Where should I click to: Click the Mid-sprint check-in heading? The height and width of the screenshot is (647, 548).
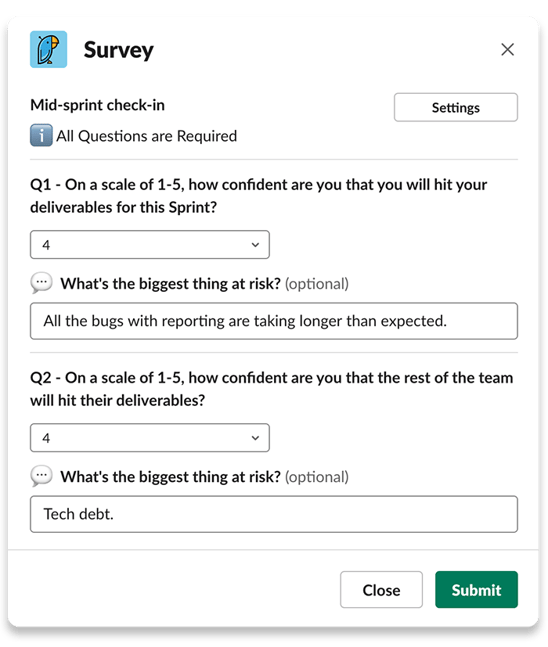[x=97, y=105]
